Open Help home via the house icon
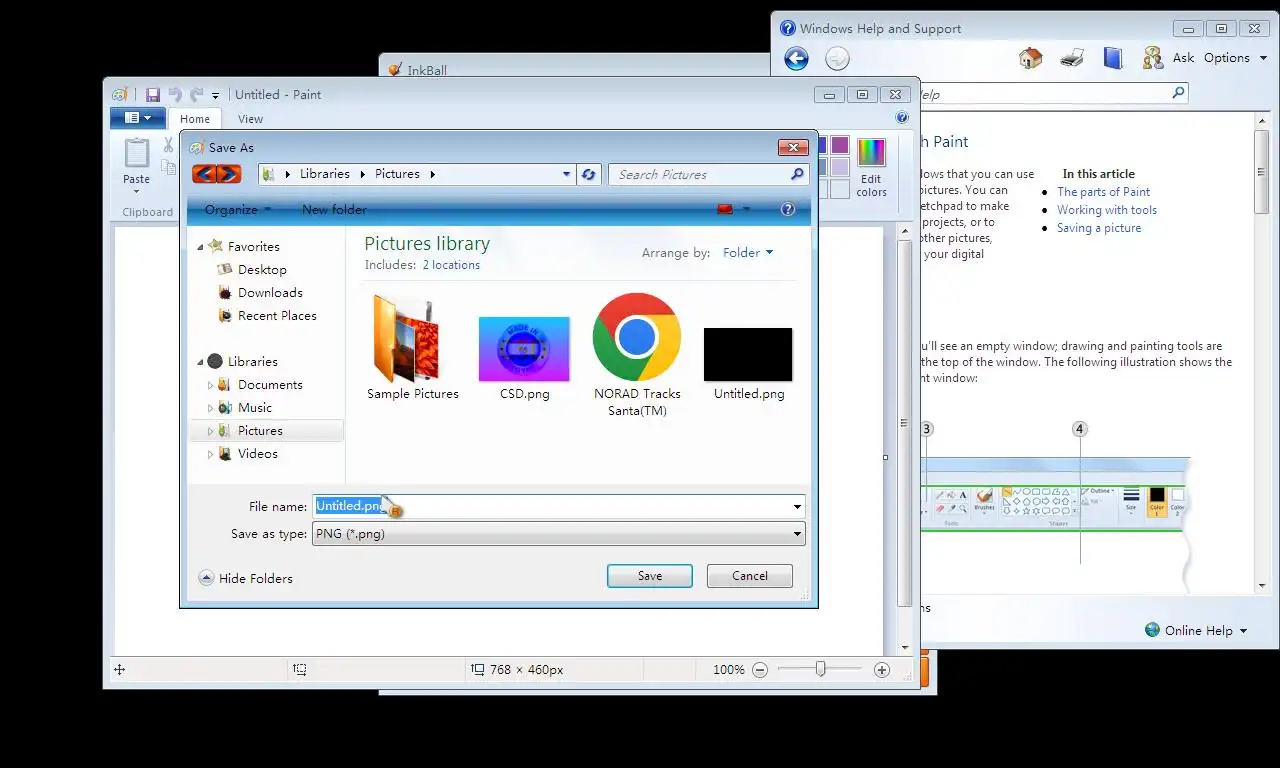 coord(1030,58)
